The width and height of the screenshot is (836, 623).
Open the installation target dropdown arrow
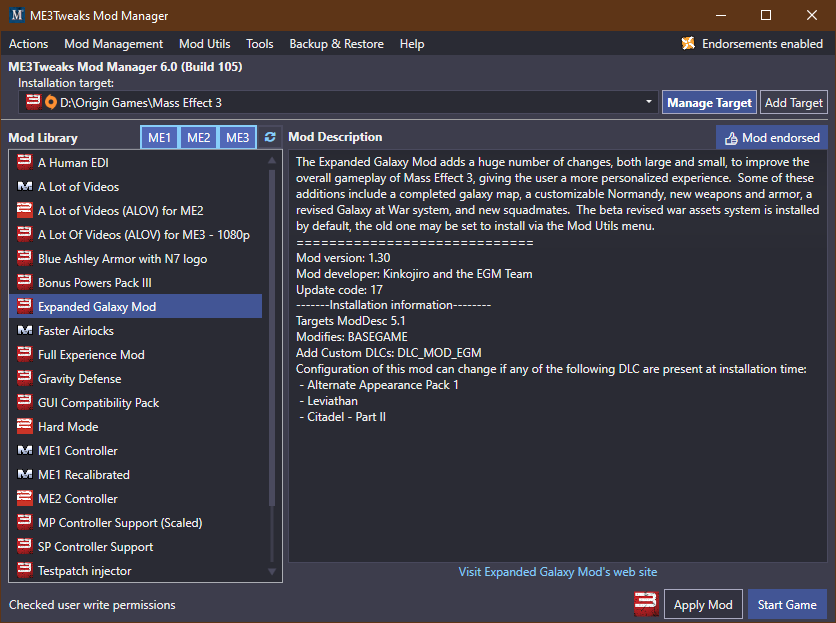[648, 102]
